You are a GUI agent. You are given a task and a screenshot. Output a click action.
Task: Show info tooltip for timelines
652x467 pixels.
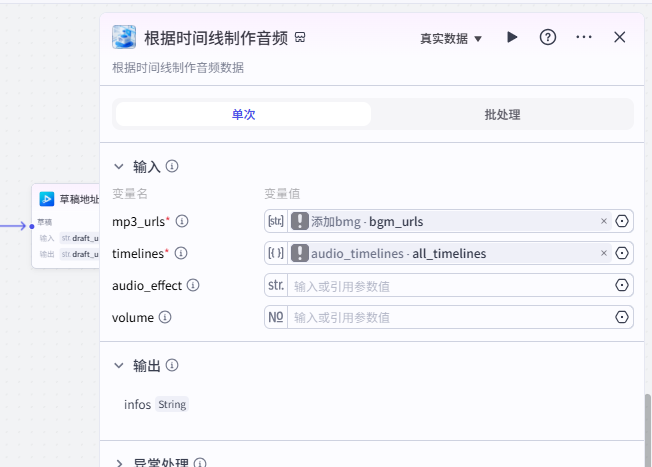click(x=181, y=253)
